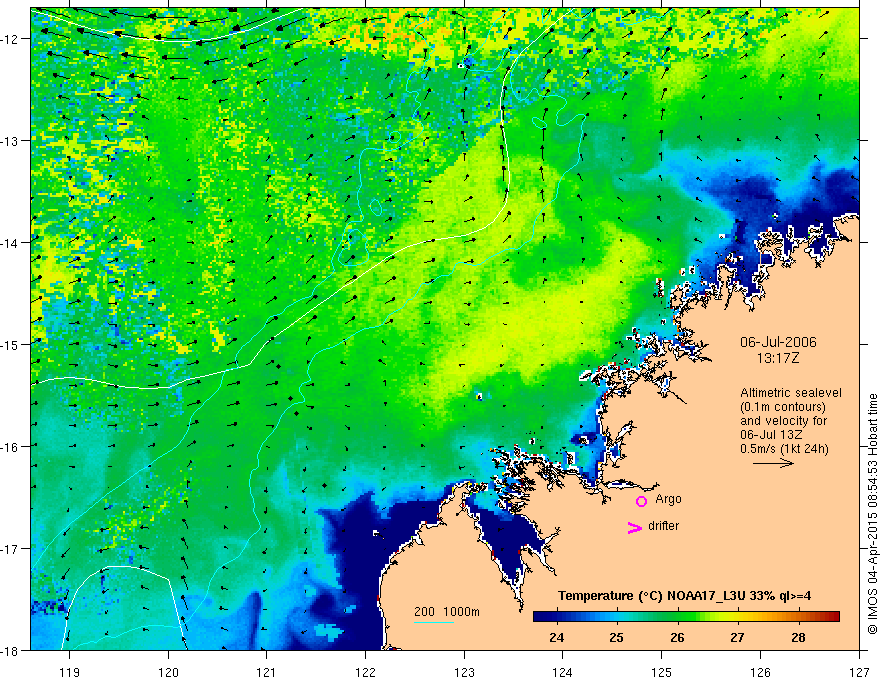Click the drifter legend label
The height and width of the screenshot is (680, 880).
click(x=663, y=526)
